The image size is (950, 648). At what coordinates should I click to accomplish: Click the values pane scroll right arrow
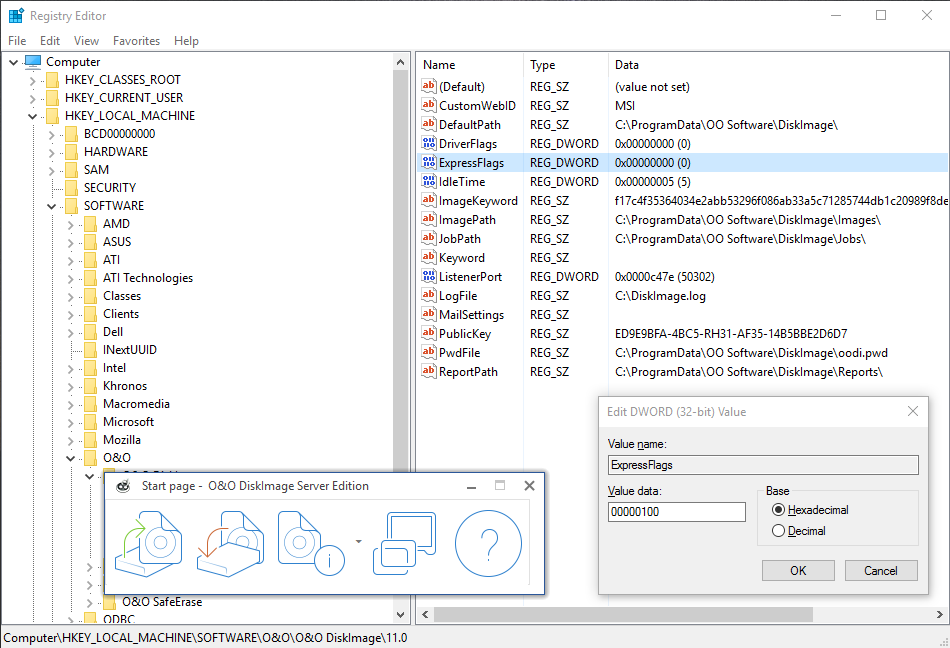click(940, 614)
